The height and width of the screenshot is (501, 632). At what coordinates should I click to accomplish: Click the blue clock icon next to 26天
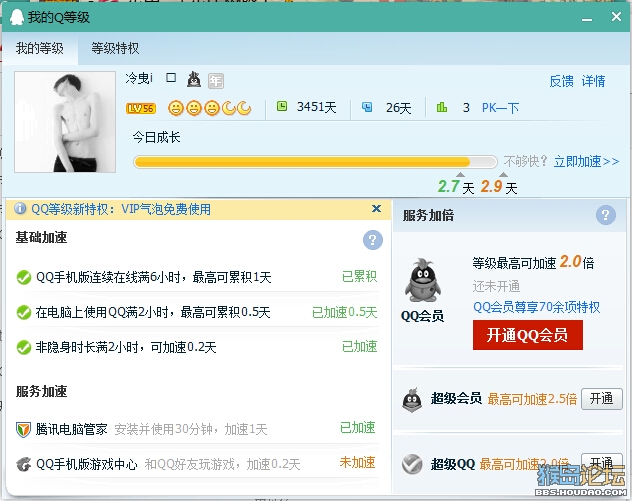pos(367,107)
